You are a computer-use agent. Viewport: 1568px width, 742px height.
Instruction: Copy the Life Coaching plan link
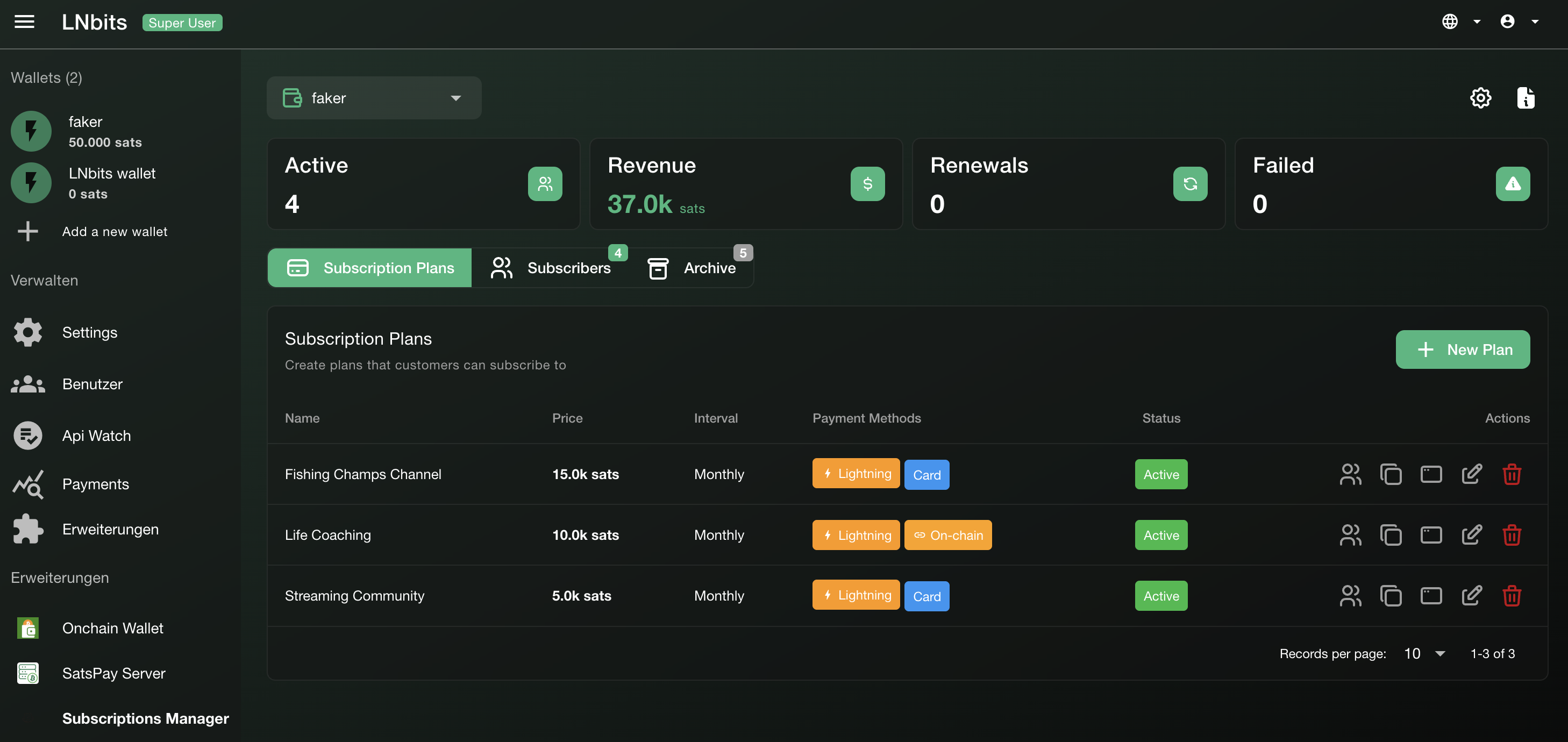tap(1392, 535)
